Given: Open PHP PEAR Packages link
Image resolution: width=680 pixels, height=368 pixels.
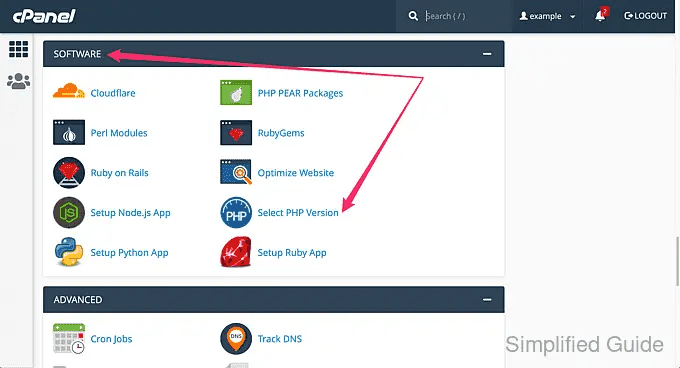Looking at the screenshot, I should pos(300,93).
